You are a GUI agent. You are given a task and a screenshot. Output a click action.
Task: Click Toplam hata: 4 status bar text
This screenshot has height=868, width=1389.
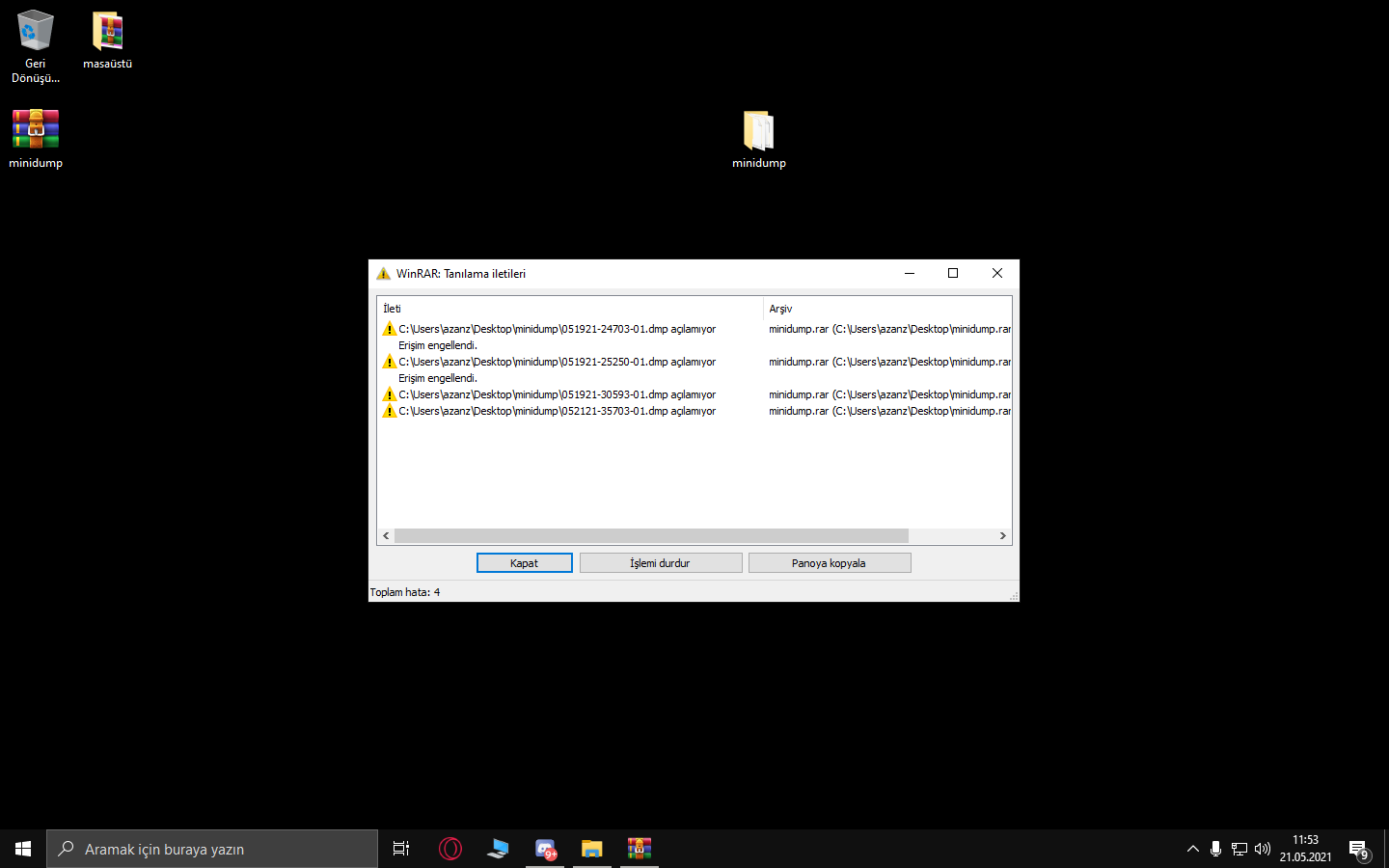pyautogui.click(x=405, y=592)
